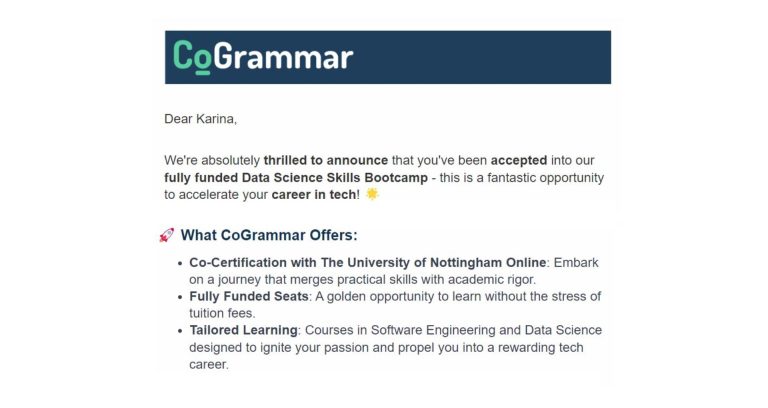This screenshot has width=768, height=408.
Task: Click the bullet marker before 'Co-Certification'
Action: [x=180, y=263]
